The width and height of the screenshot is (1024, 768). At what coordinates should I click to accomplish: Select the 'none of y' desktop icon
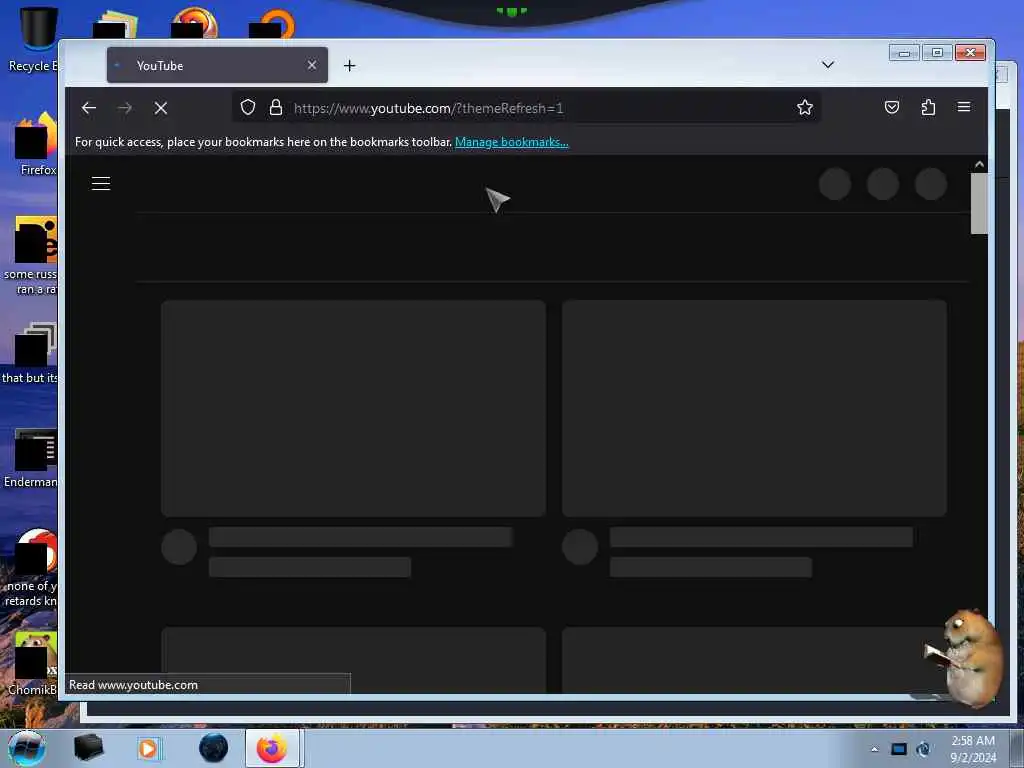[31, 568]
